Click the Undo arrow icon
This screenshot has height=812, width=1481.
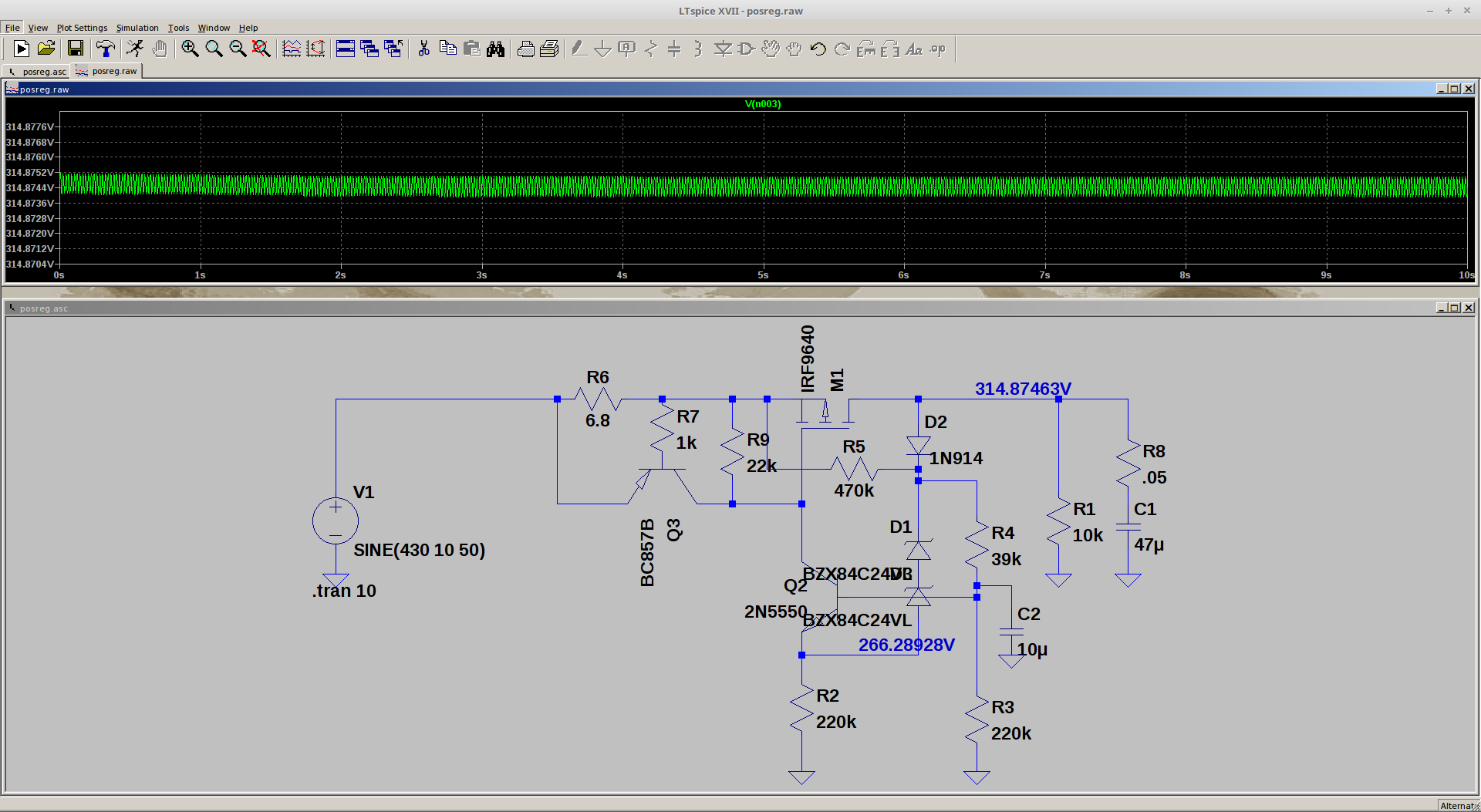coord(818,49)
